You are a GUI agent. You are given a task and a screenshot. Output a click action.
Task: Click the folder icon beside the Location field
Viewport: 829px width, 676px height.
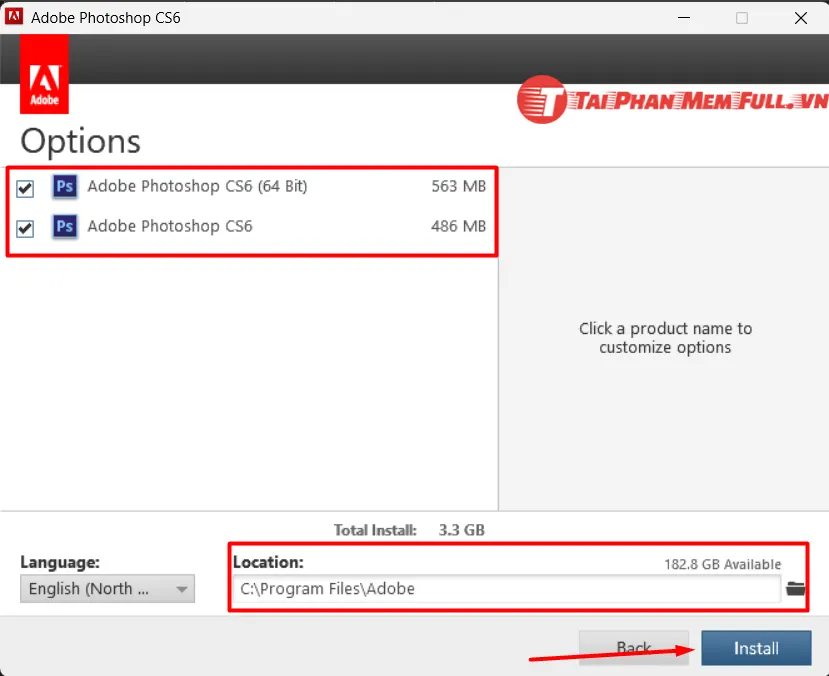point(795,589)
